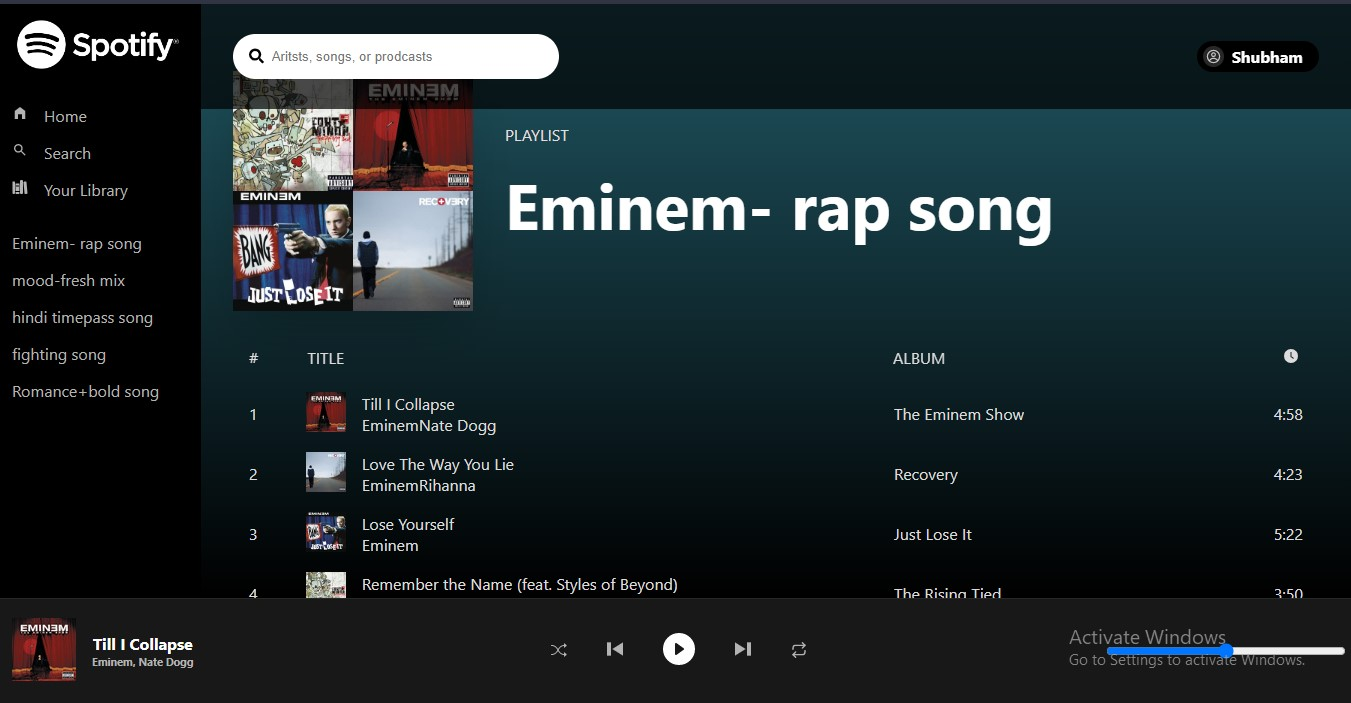Click the Your Library icon

(x=20, y=188)
